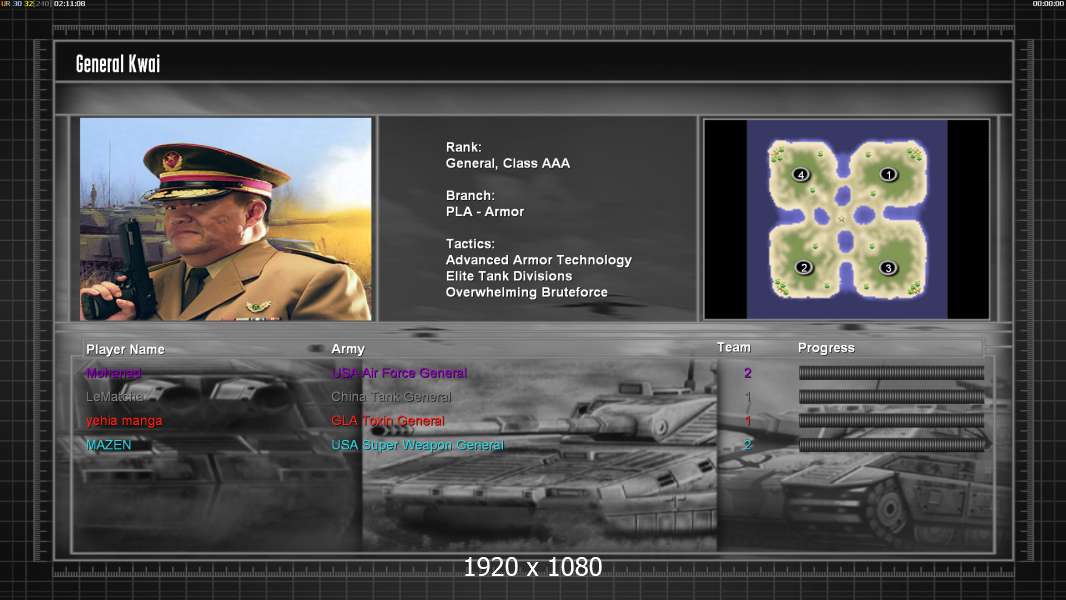Click the Player Name column header
The height and width of the screenshot is (600, 1066).
point(125,349)
